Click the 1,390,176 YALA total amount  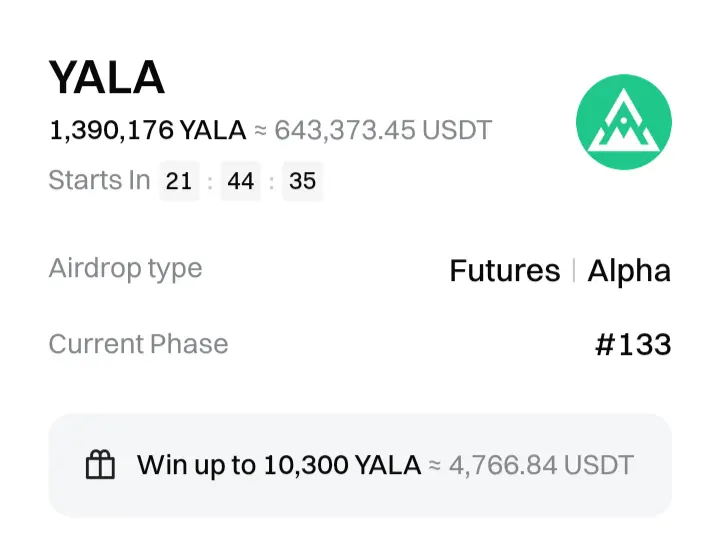click(148, 130)
